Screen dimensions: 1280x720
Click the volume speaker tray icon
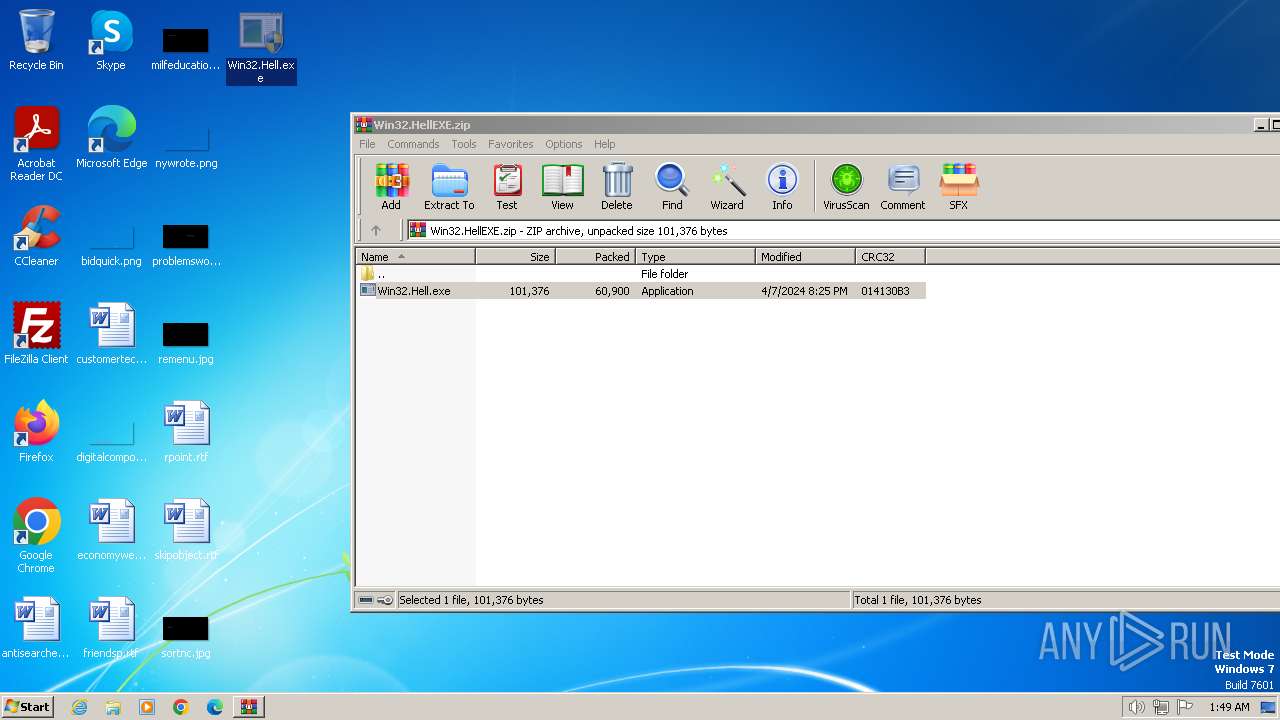coord(1136,707)
